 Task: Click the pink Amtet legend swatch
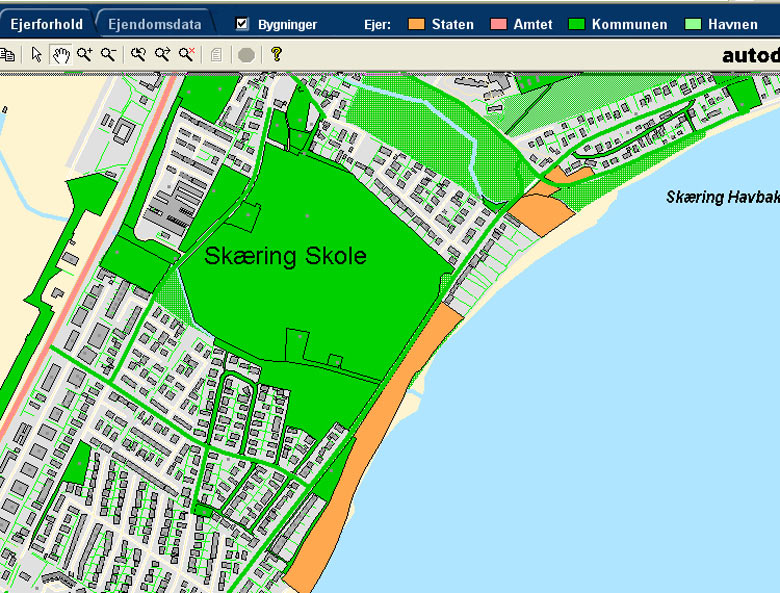point(498,24)
